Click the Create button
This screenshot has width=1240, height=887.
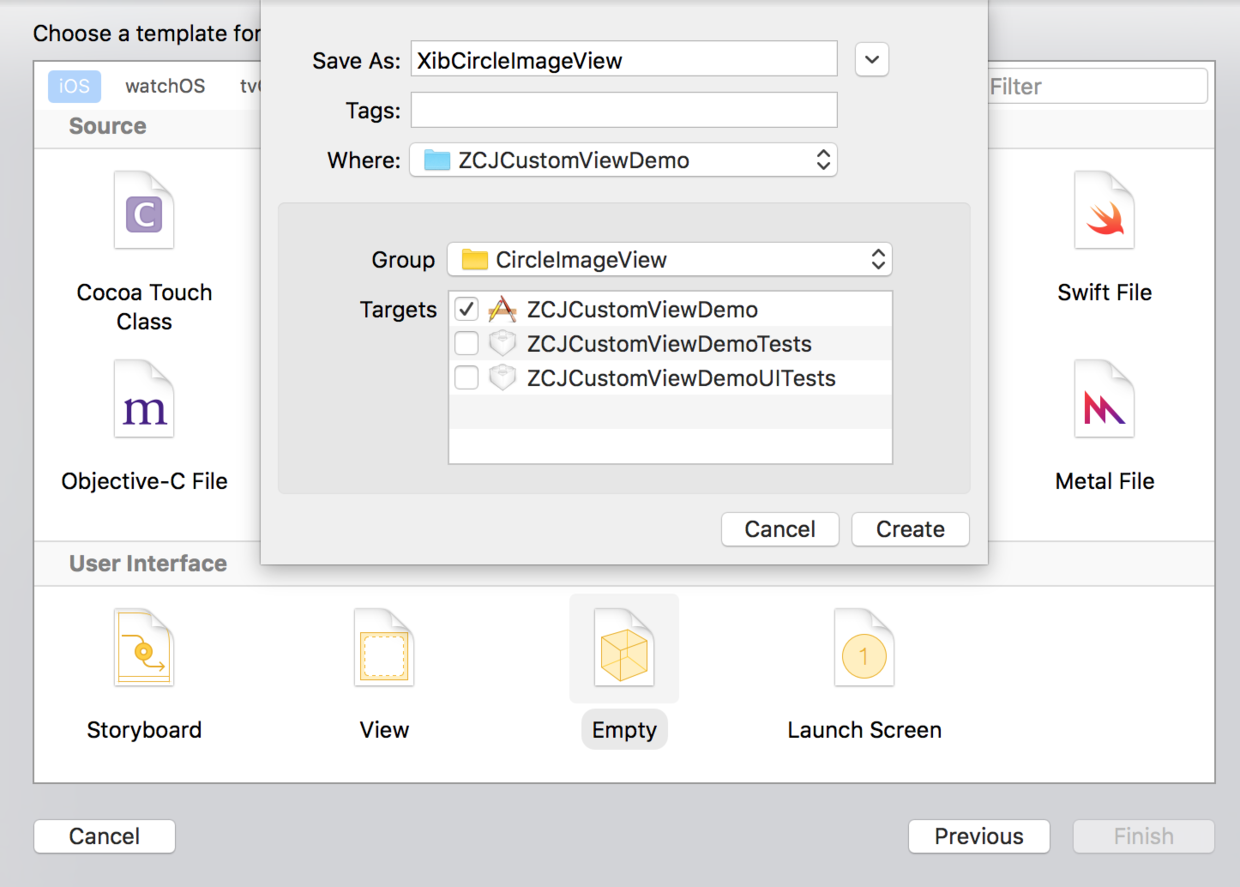pyautogui.click(x=910, y=529)
